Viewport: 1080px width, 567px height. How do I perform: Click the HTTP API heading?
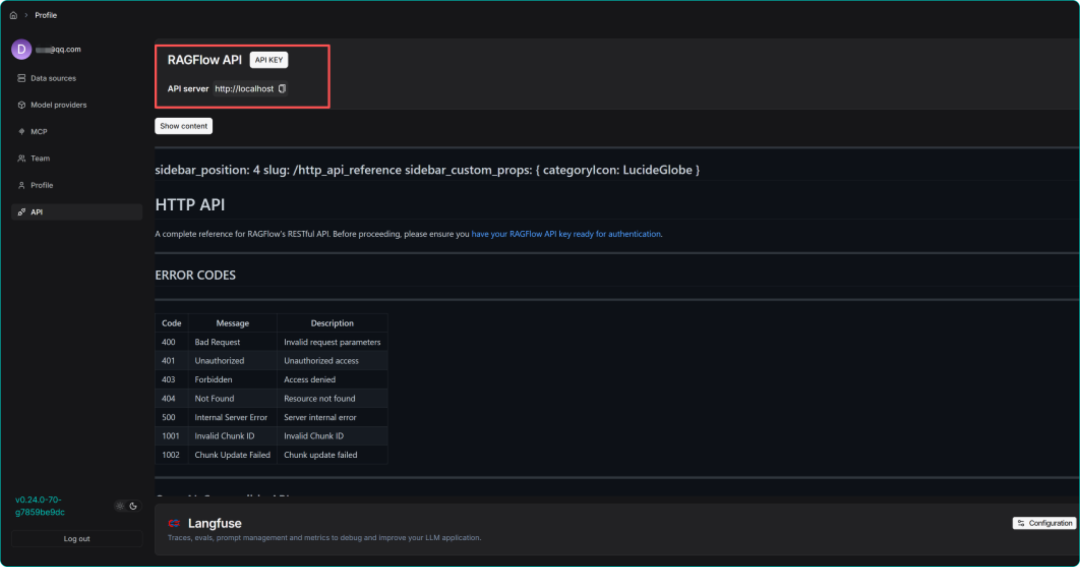coord(190,205)
